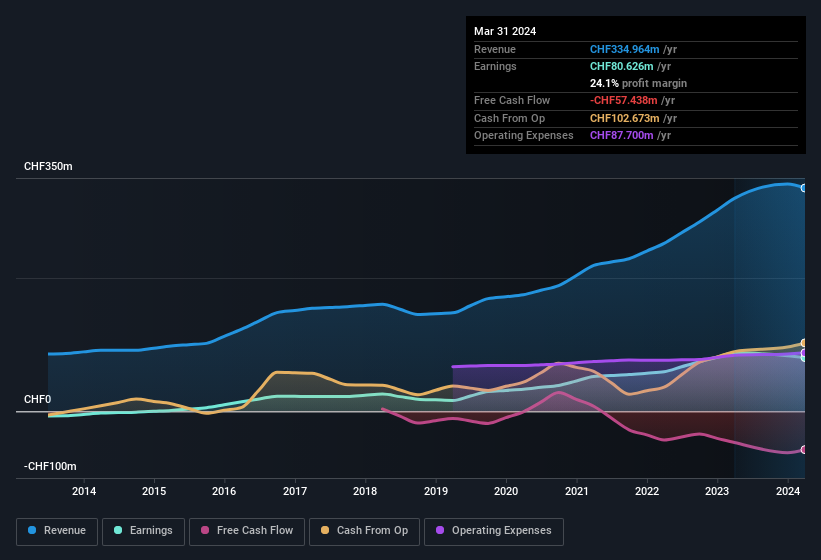Select the Revenue endpoint marker on chart
Viewport: 821px width, 560px height.
(804, 188)
